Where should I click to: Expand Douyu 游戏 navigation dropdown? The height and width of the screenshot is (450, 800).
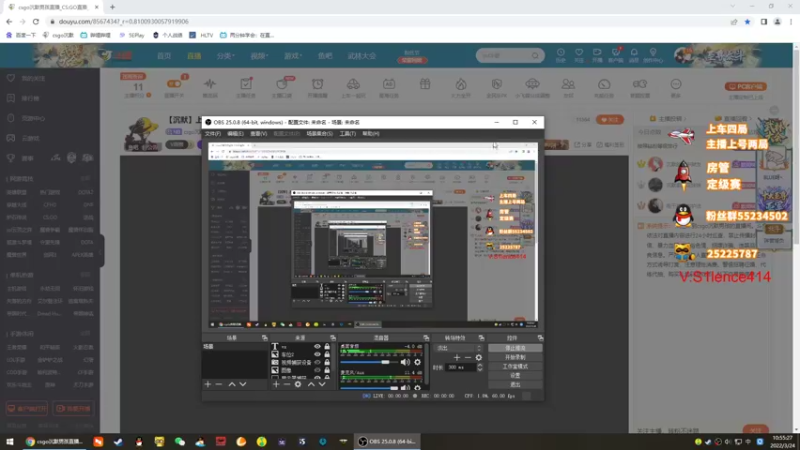click(x=293, y=56)
